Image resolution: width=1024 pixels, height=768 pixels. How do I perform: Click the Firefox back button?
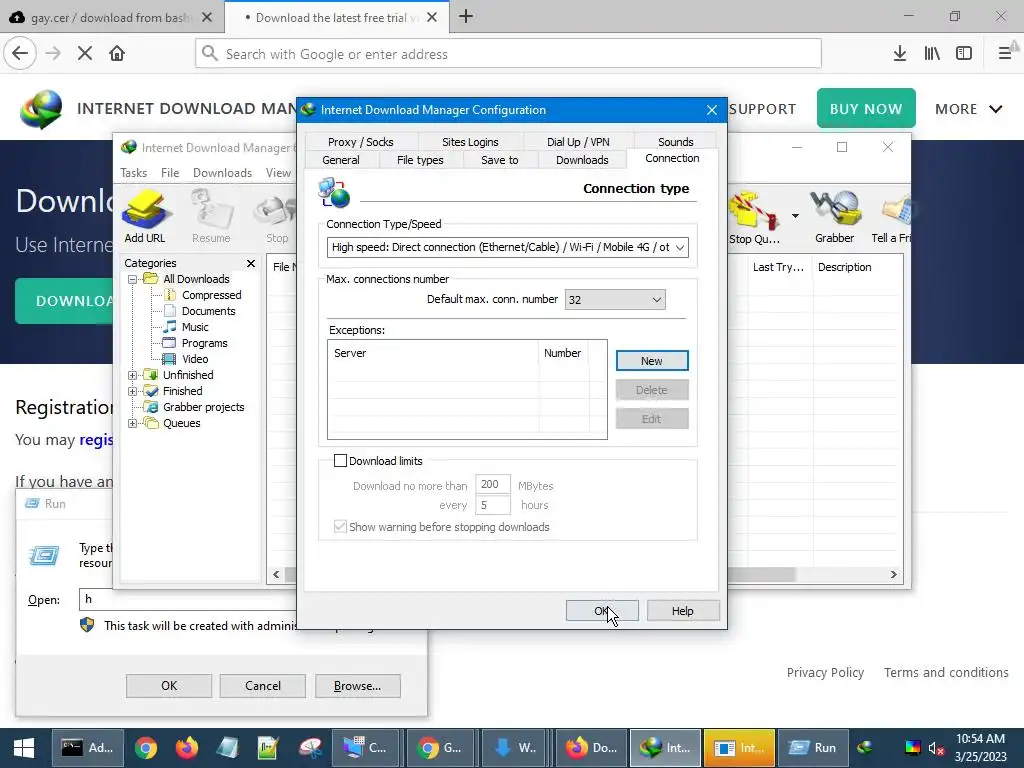[x=20, y=54]
